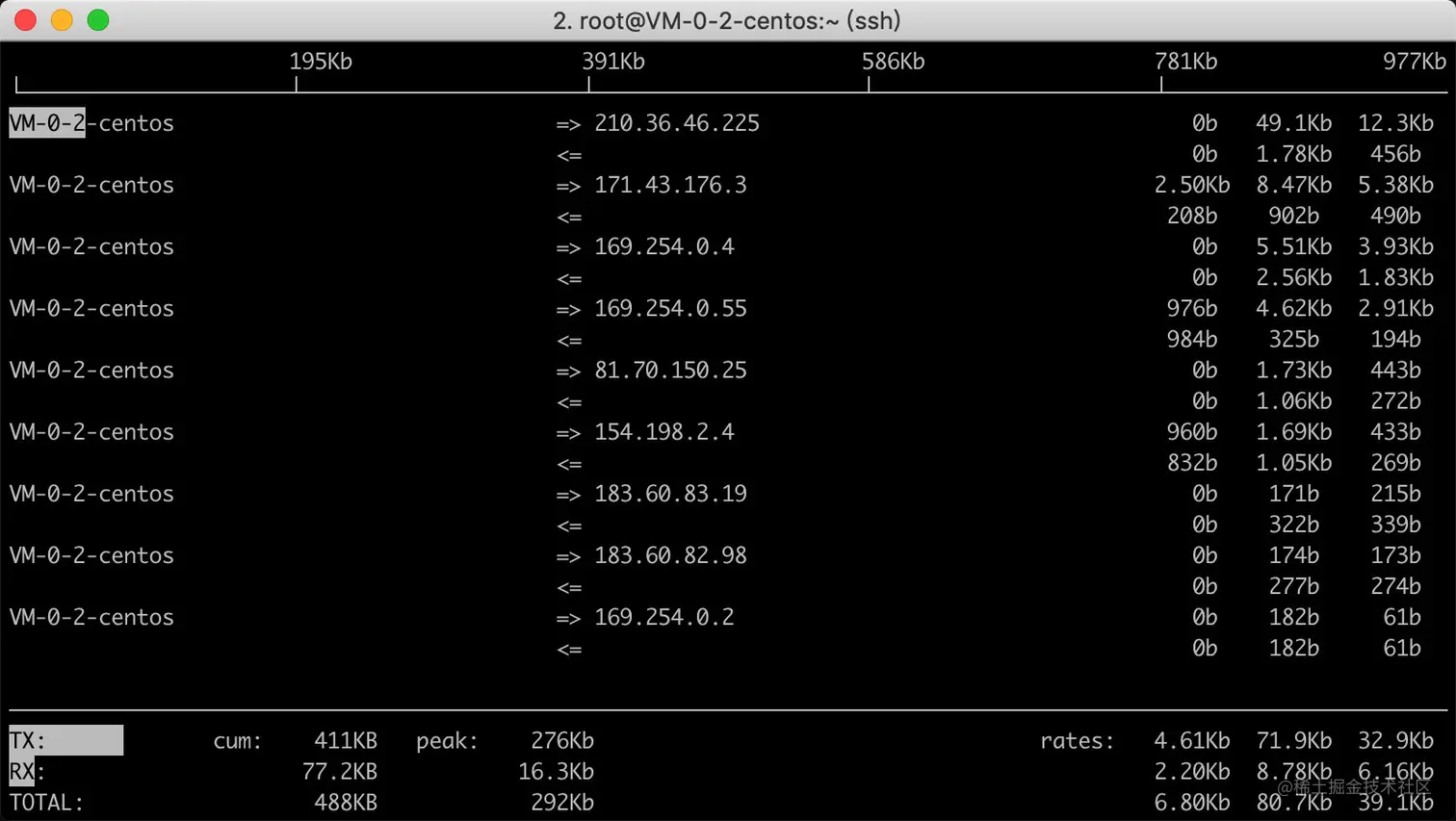
Task: Click the 1.69Kb rate value
Action: pos(1294,431)
